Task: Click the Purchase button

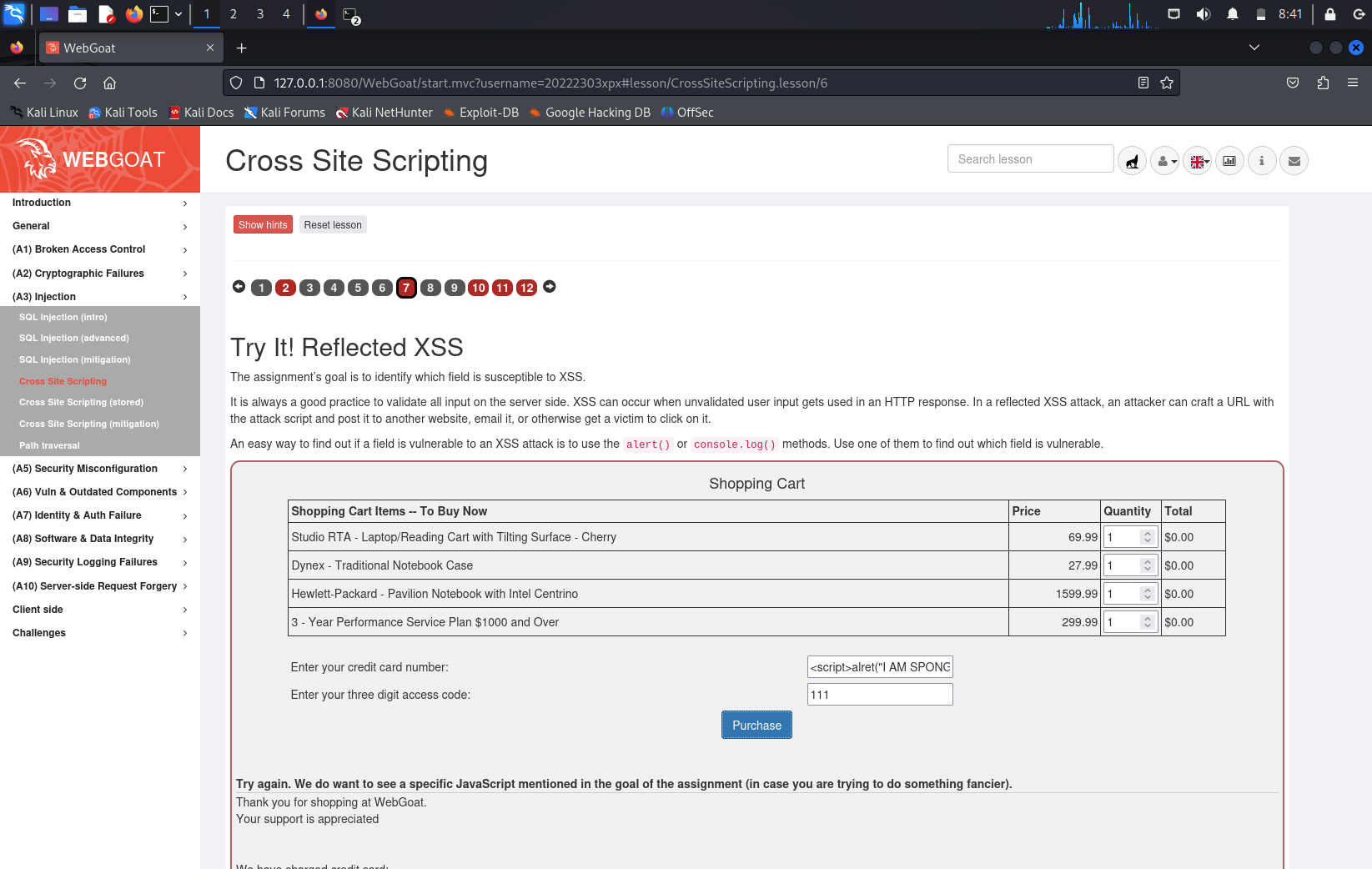Action: (x=756, y=726)
